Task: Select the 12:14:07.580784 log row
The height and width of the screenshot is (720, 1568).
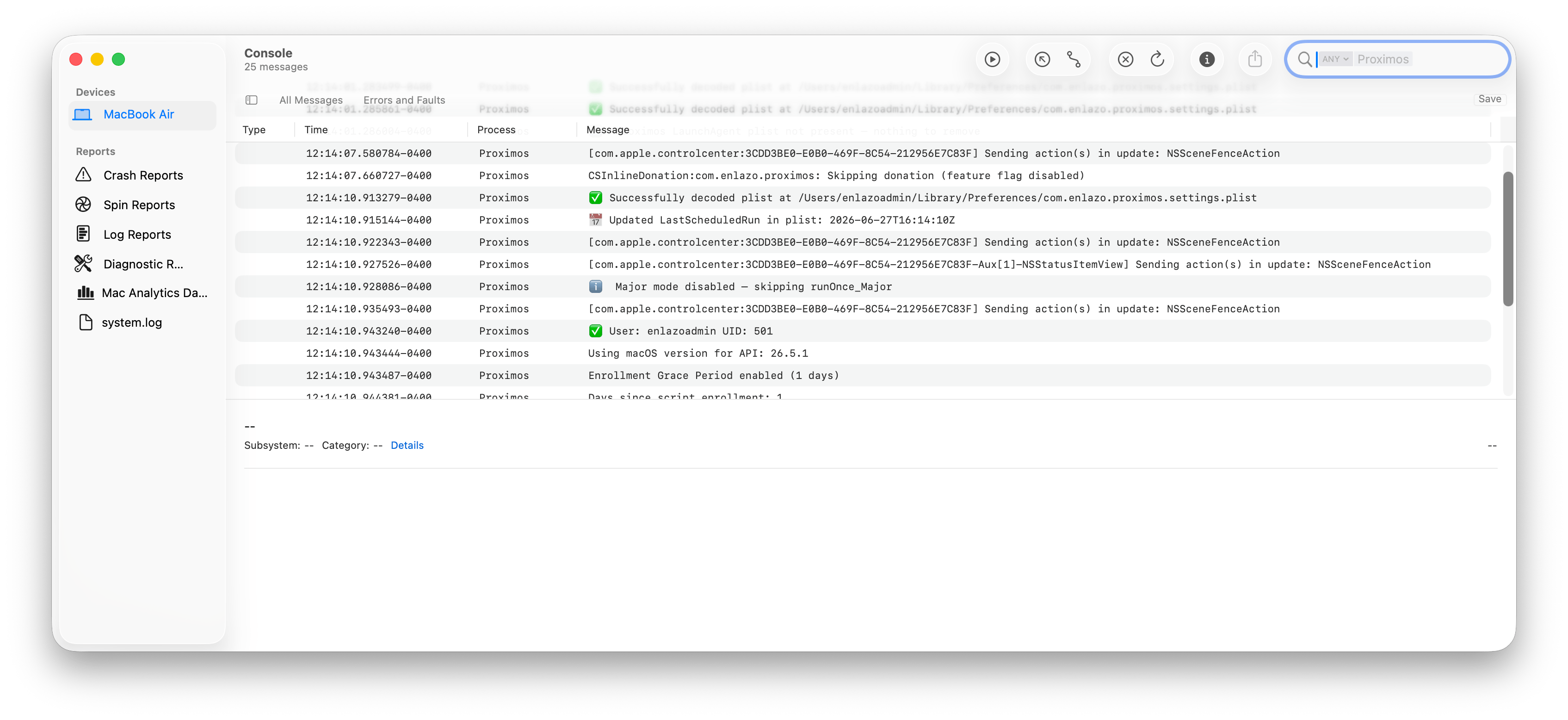Action: pyautogui.click(x=863, y=154)
